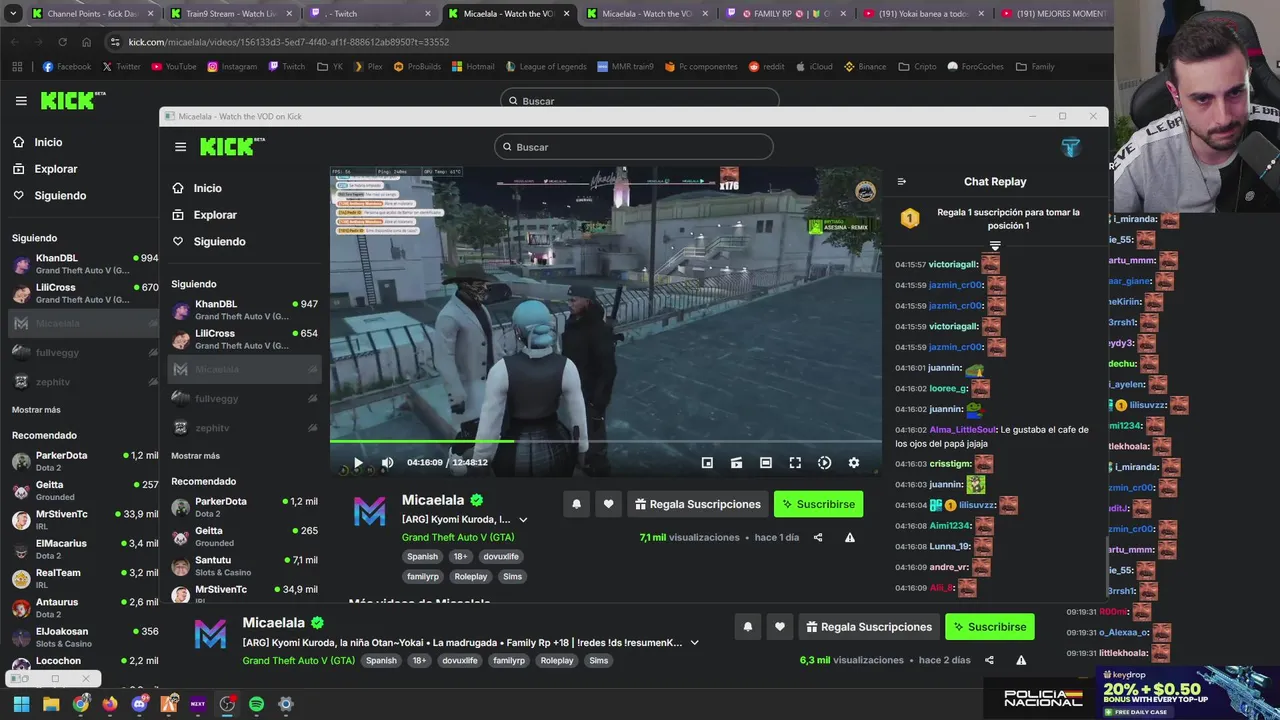This screenshot has height=720, width=1280.
Task: Select the Spanish tag in front window
Action: [x=422, y=556]
